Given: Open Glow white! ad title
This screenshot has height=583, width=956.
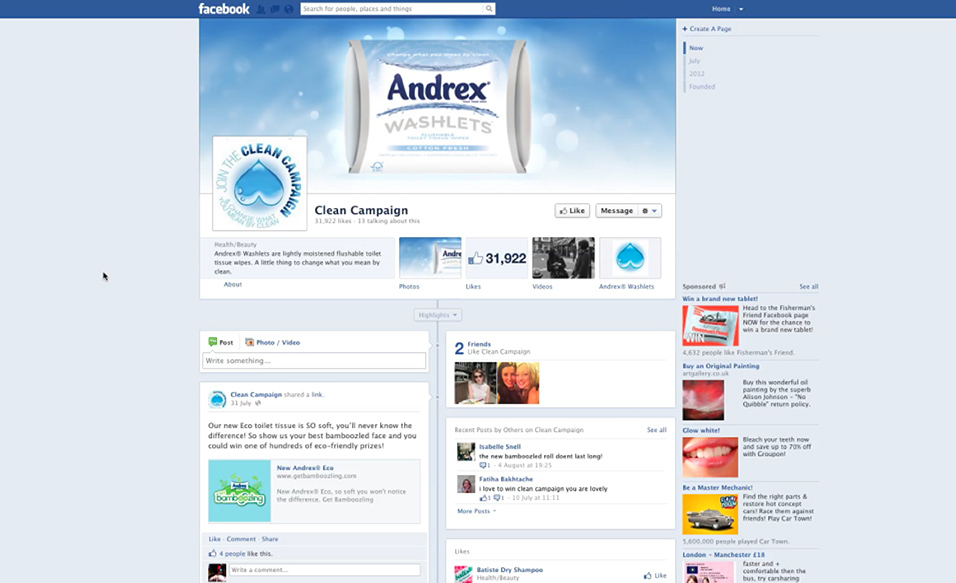Looking at the screenshot, I should pos(701,430).
